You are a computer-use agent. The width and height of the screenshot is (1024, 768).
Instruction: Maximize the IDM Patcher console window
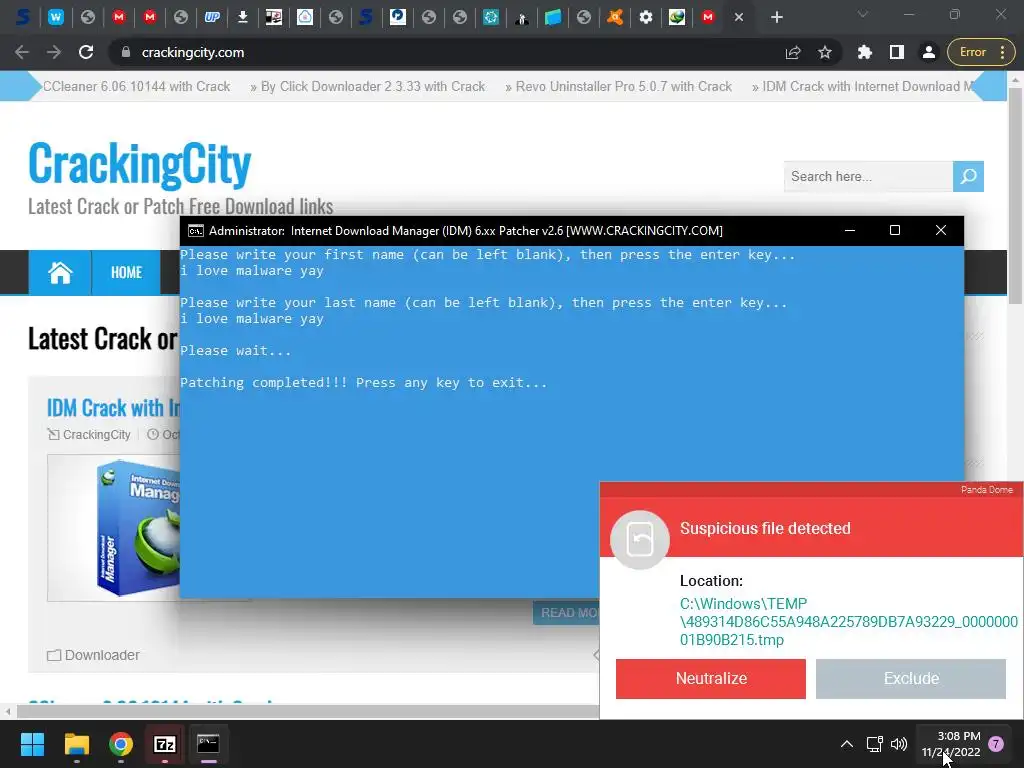pyautogui.click(x=895, y=230)
